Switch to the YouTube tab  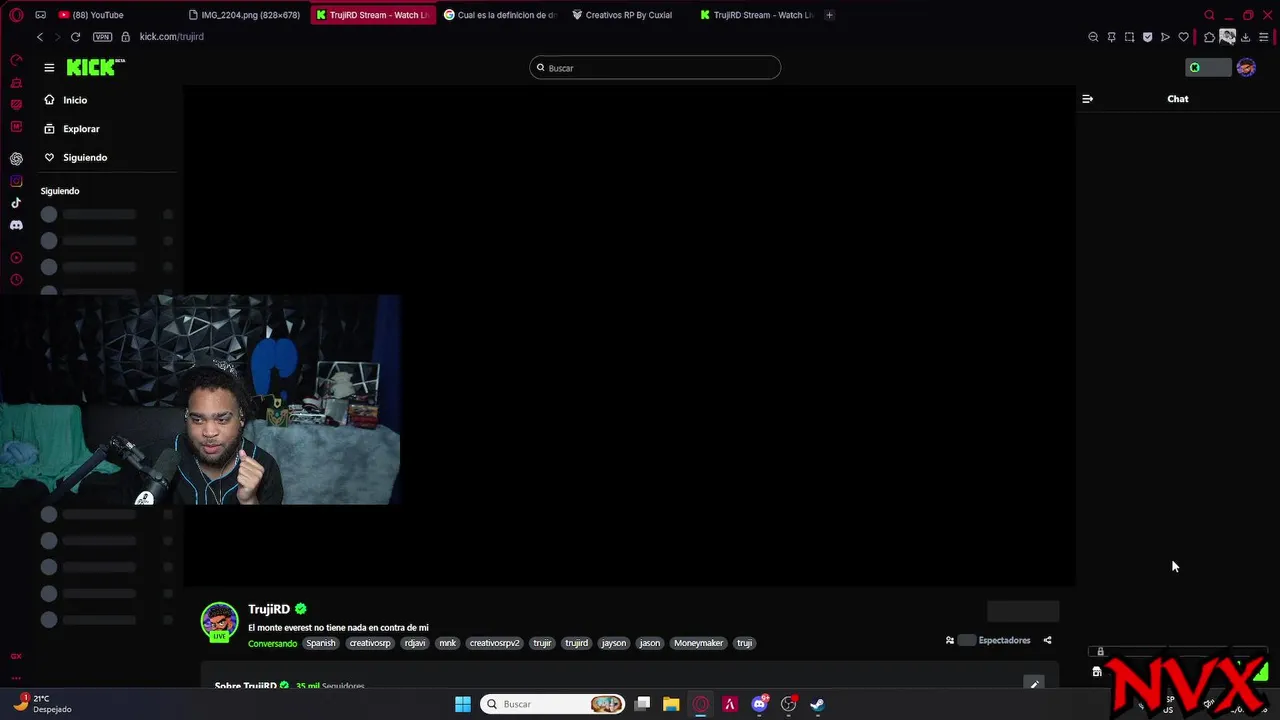[92, 15]
